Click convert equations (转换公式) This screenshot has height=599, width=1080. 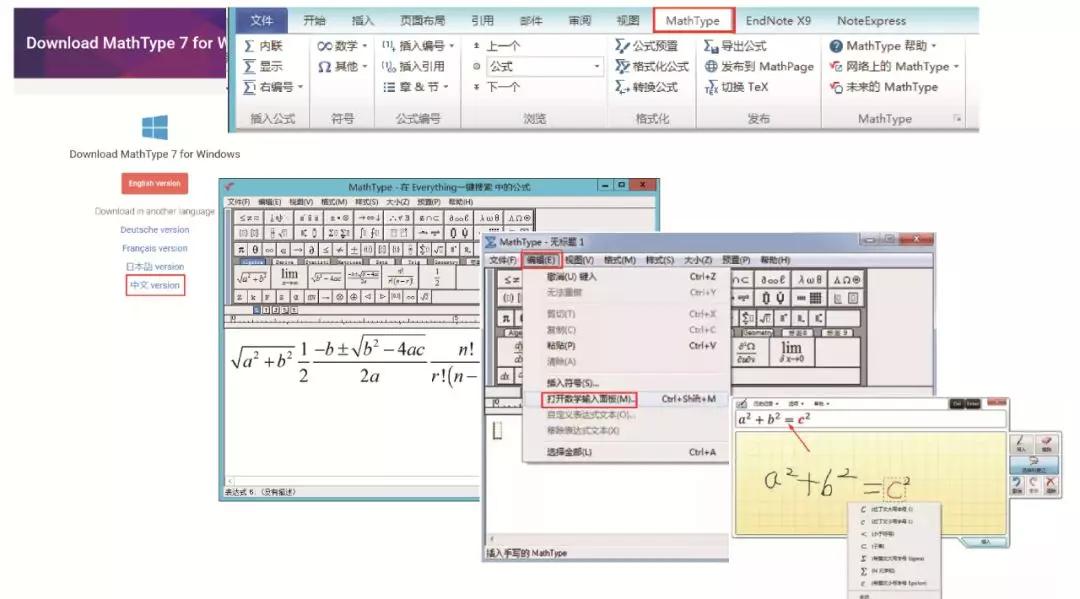coord(647,87)
